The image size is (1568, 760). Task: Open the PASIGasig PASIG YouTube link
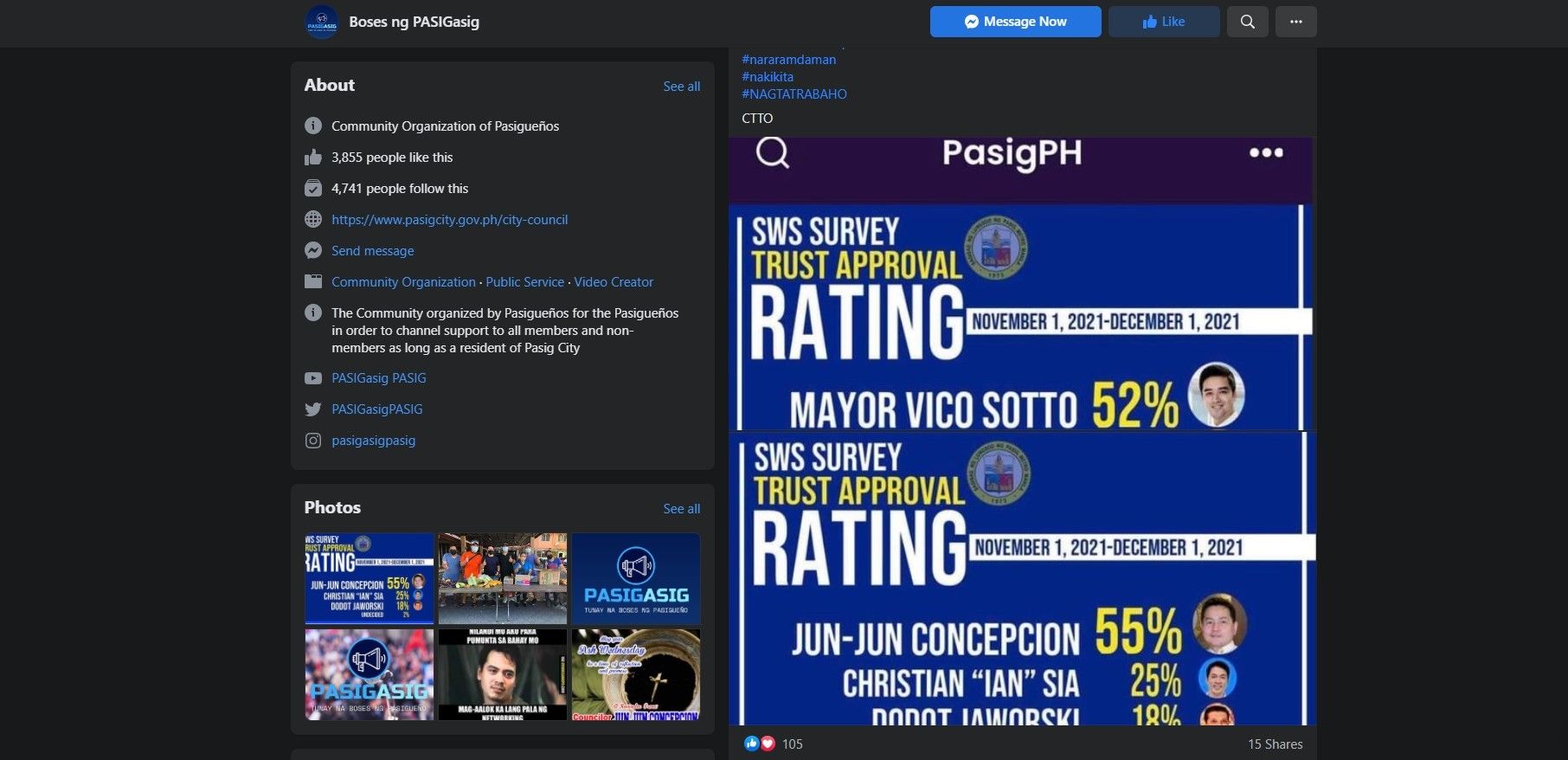(x=378, y=378)
